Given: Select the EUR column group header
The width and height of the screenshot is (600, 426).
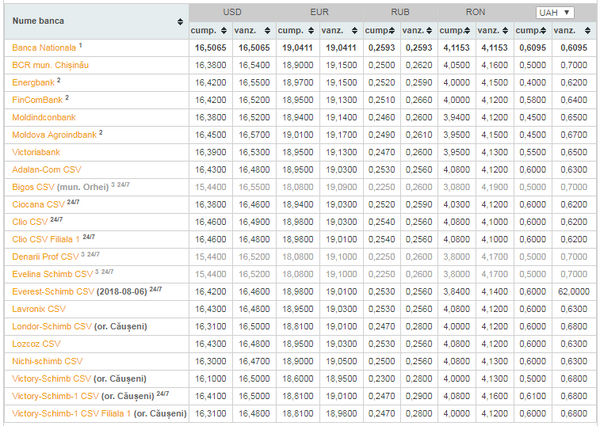Looking at the screenshot, I should point(320,12).
